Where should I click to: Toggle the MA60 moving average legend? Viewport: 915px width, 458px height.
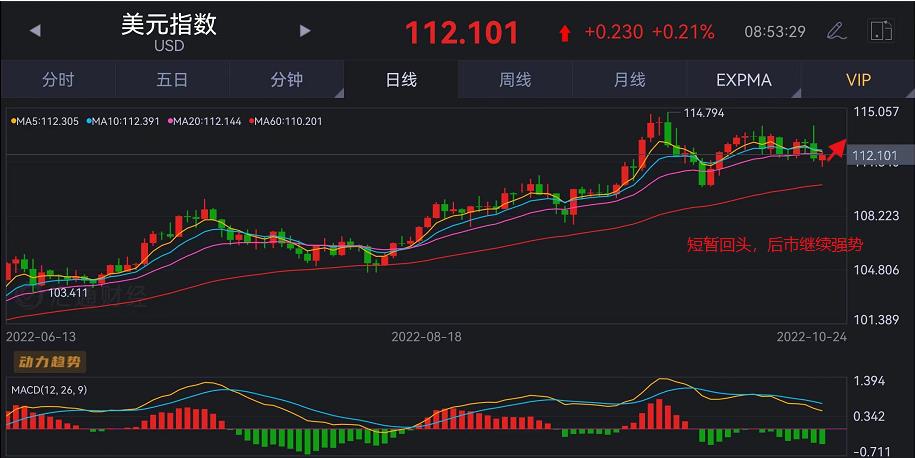(x=286, y=121)
